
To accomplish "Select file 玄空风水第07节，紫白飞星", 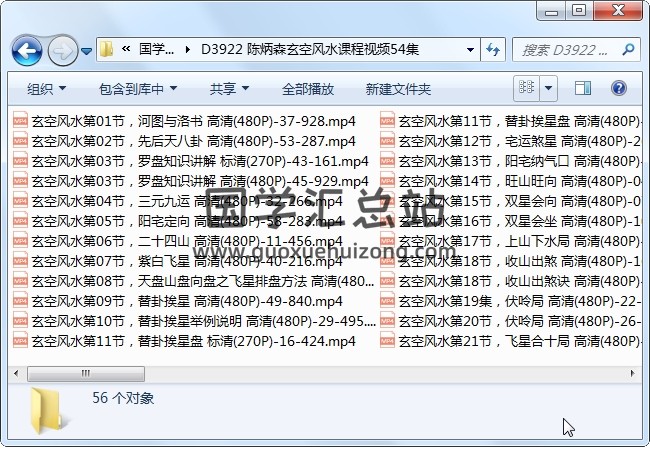I will 178,261.
